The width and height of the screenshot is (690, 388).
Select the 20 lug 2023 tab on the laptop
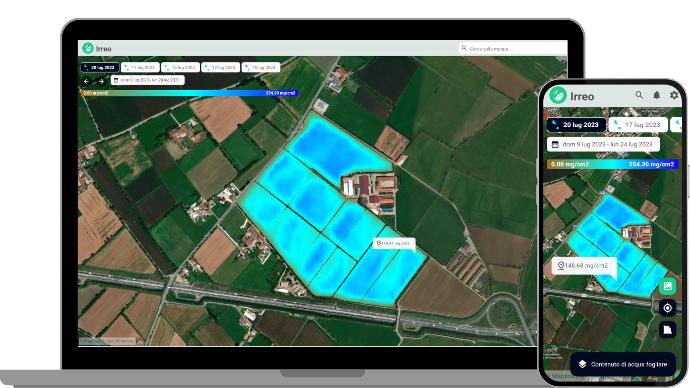pos(100,67)
